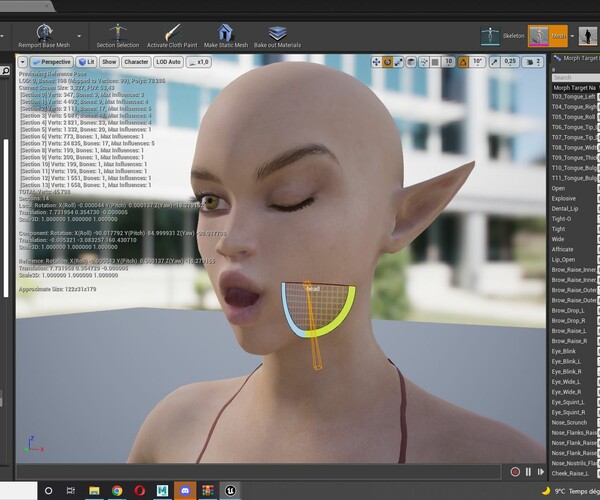The height and width of the screenshot is (500, 600).
Task: Select the Mesh editor mode button
Action: click(x=548, y=36)
